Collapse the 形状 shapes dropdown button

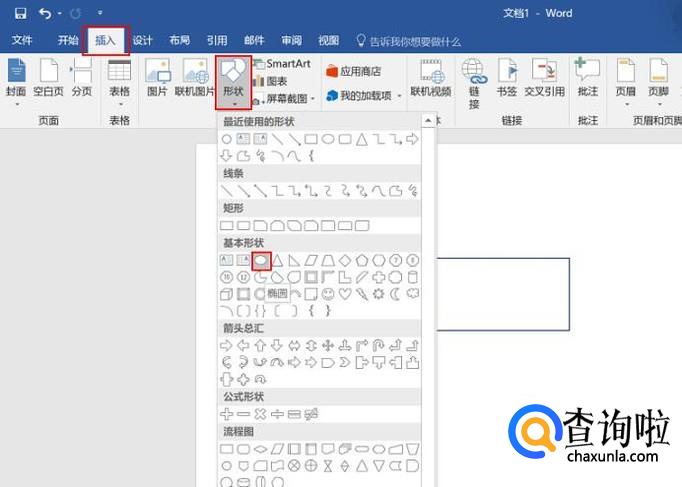point(233,83)
